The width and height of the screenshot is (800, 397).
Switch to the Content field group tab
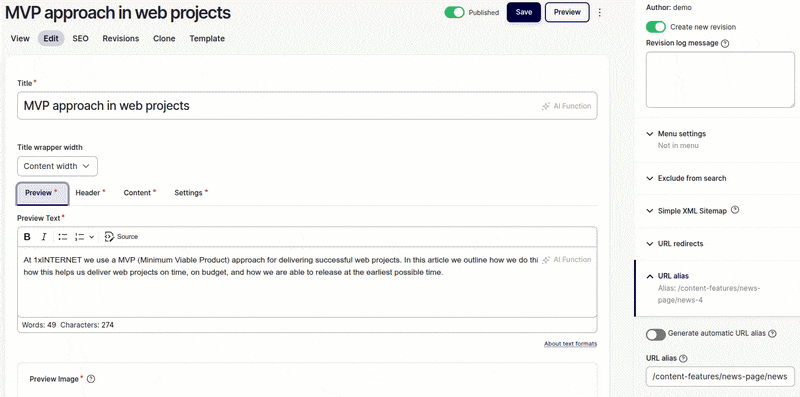point(140,193)
